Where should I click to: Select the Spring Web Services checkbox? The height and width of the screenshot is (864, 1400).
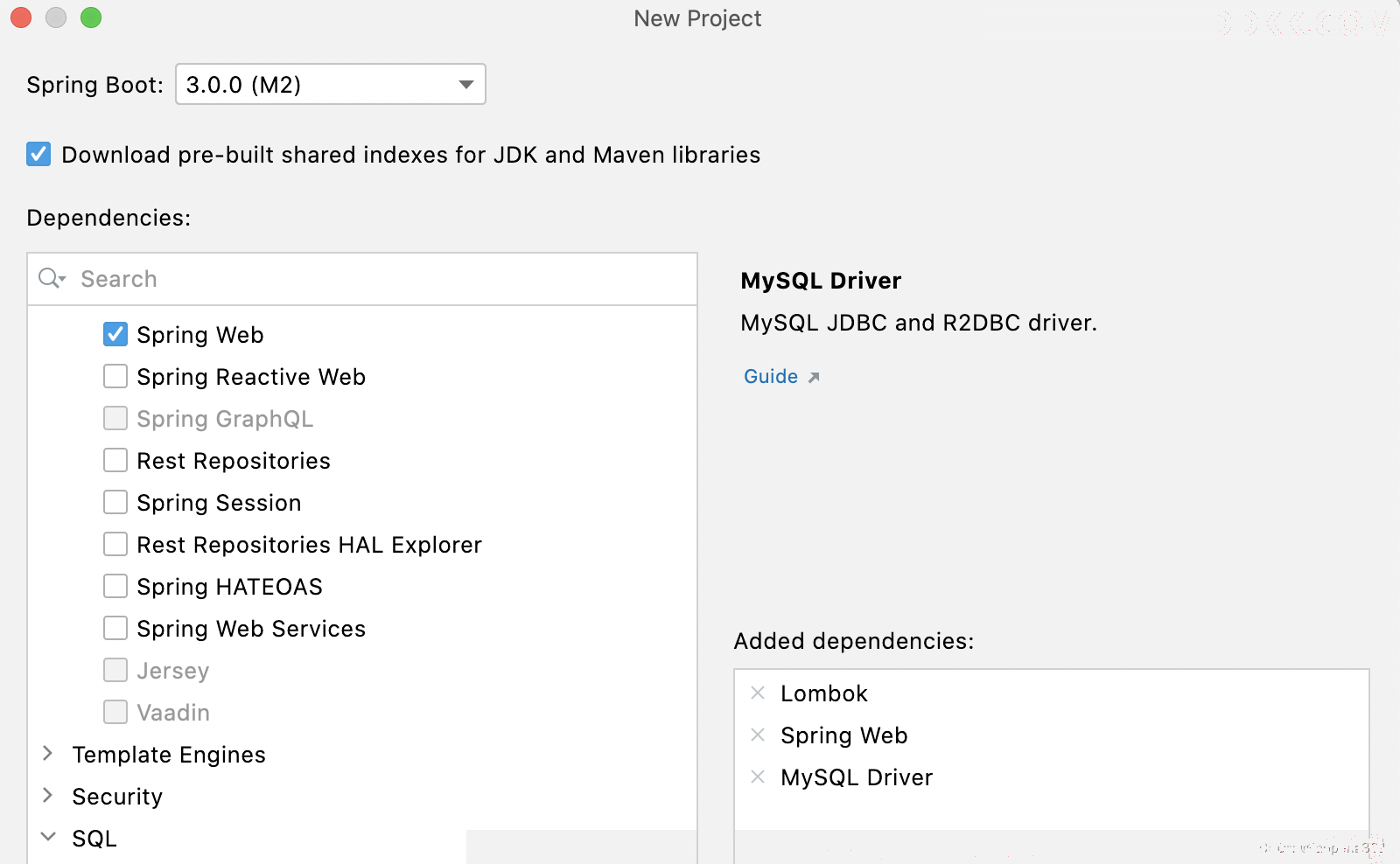115,628
